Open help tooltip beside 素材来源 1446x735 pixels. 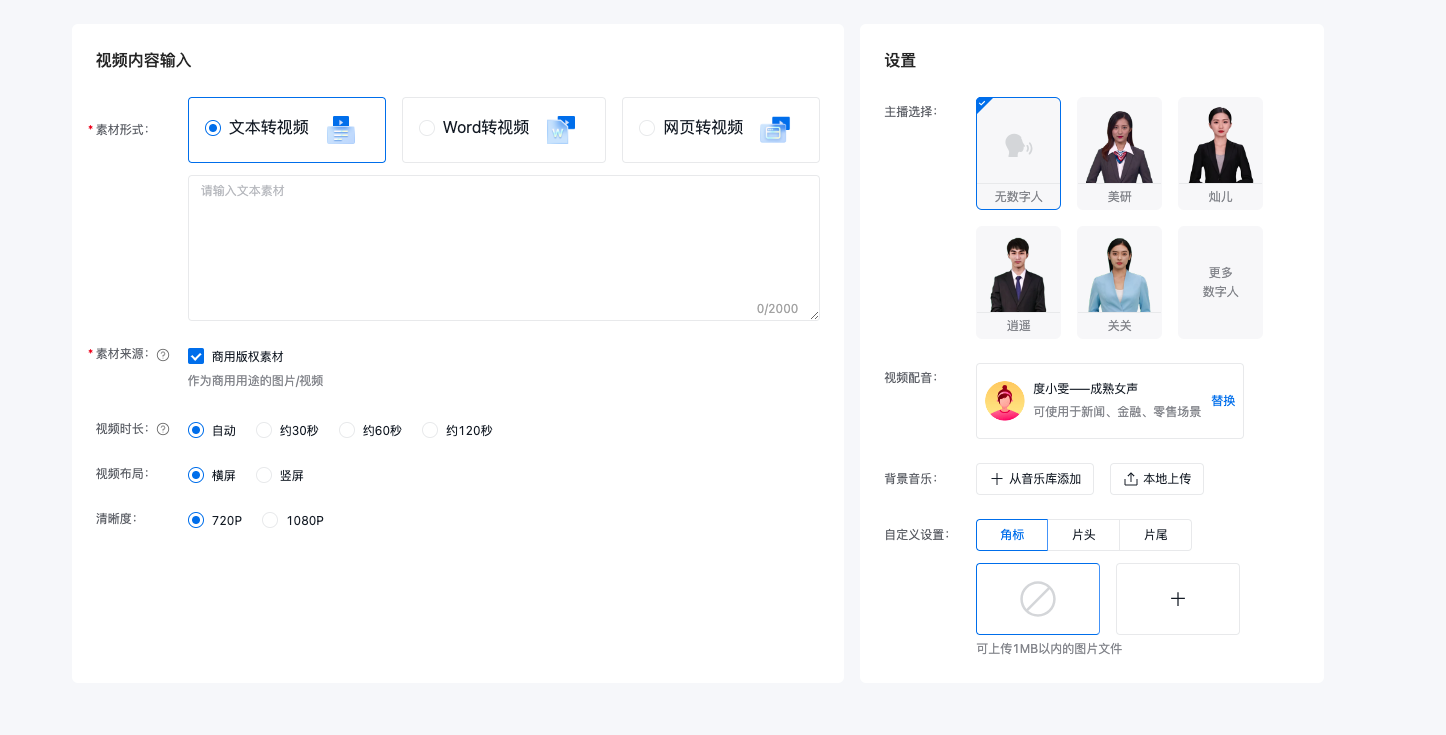click(x=163, y=354)
